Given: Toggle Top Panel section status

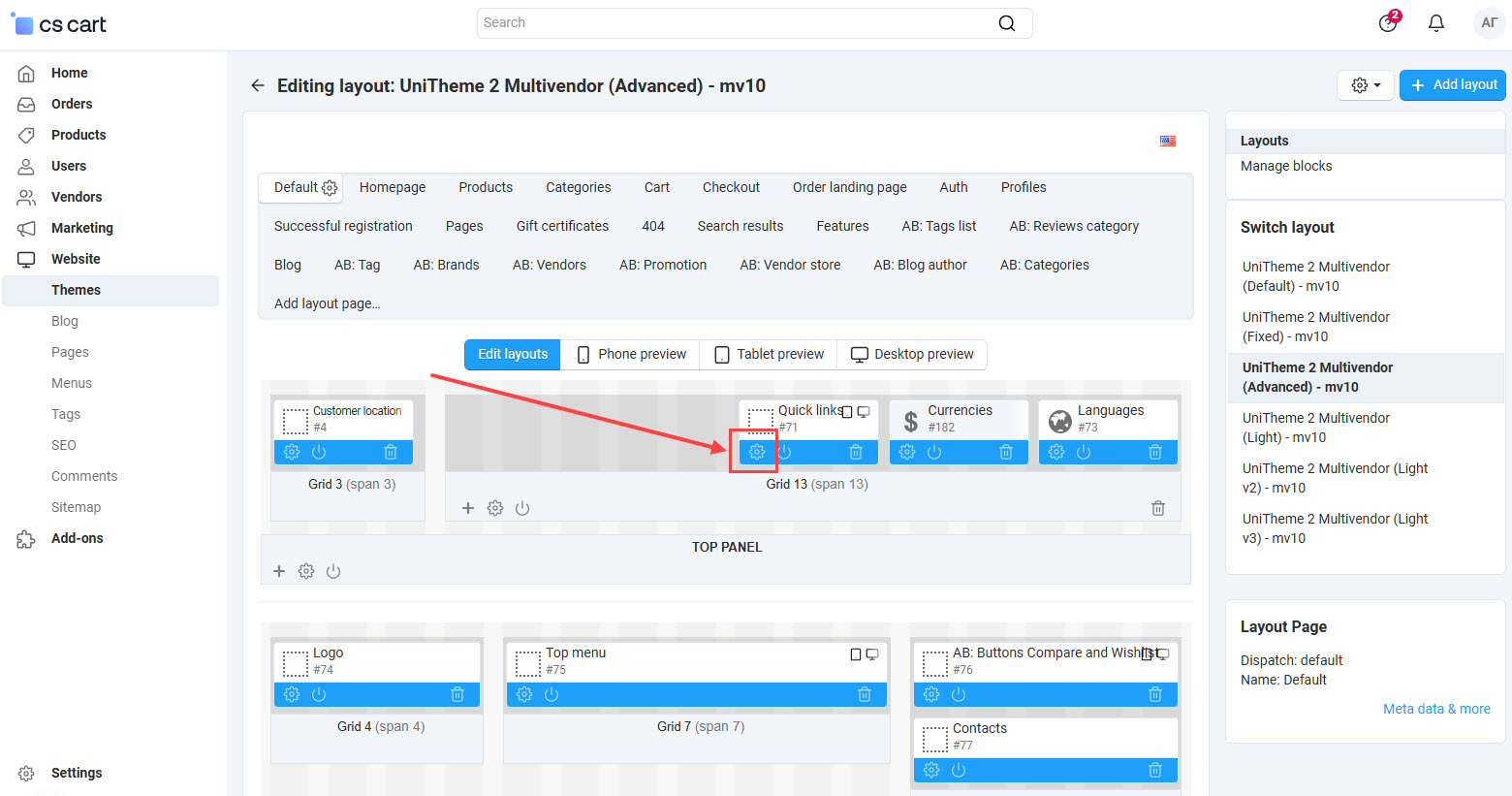Looking at the screenshot, I should pos(333,571).
